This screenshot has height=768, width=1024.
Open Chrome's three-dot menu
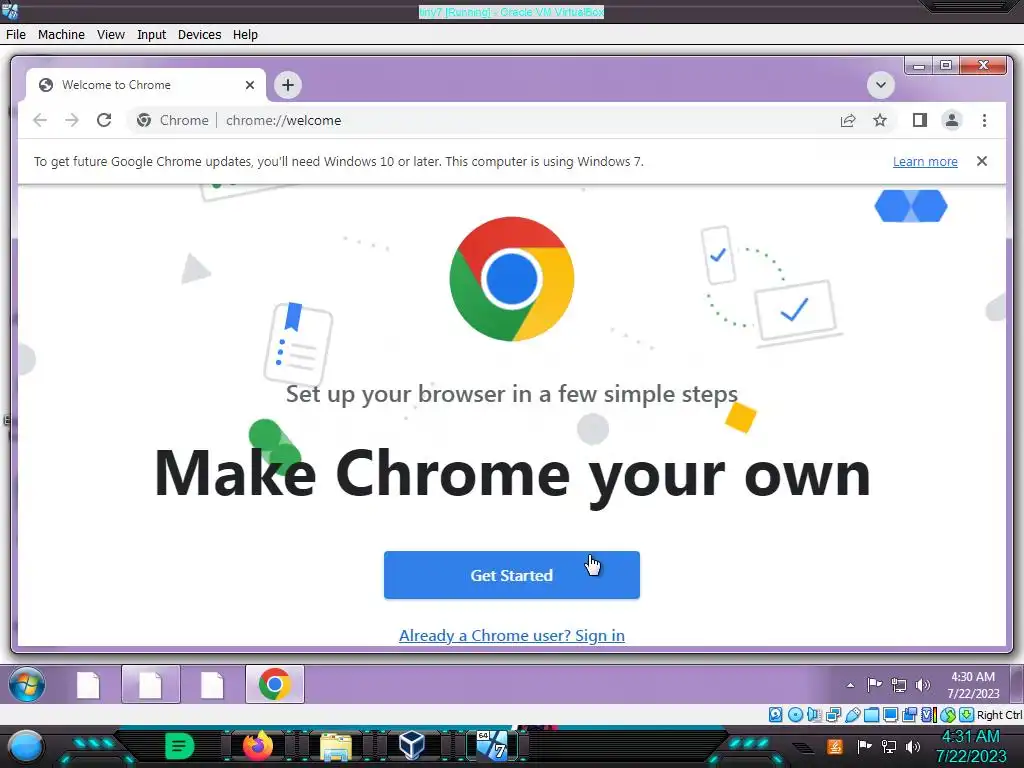984,120
